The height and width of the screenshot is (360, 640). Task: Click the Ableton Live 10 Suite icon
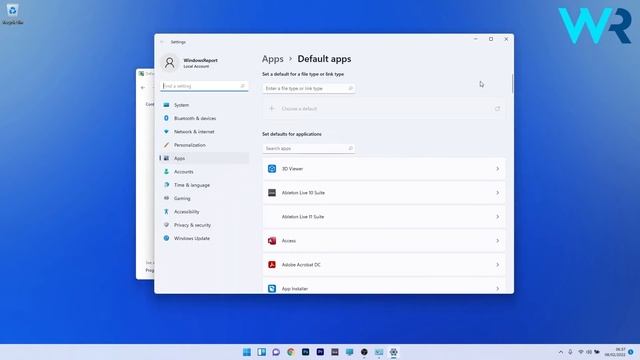(272, 193)
